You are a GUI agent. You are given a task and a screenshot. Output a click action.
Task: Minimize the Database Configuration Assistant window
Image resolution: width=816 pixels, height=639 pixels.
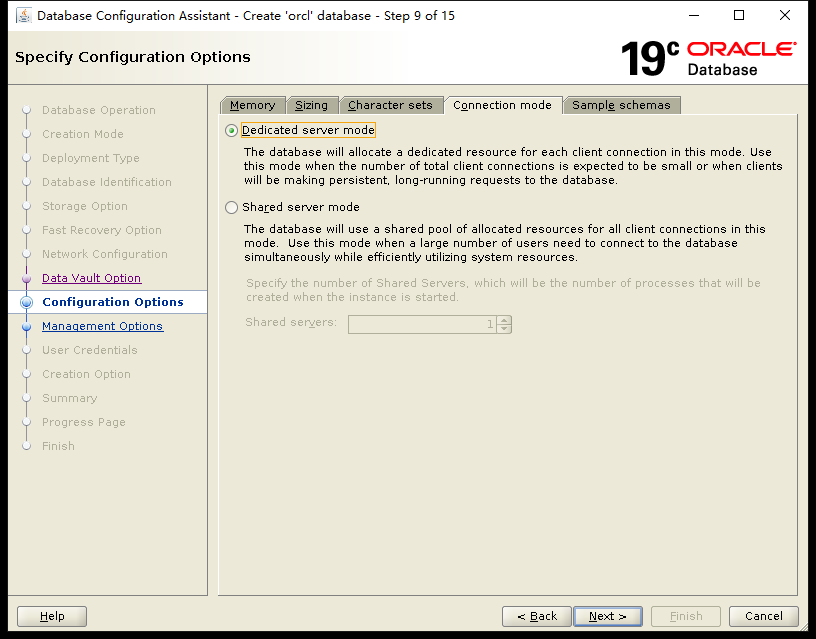[694, 15]
